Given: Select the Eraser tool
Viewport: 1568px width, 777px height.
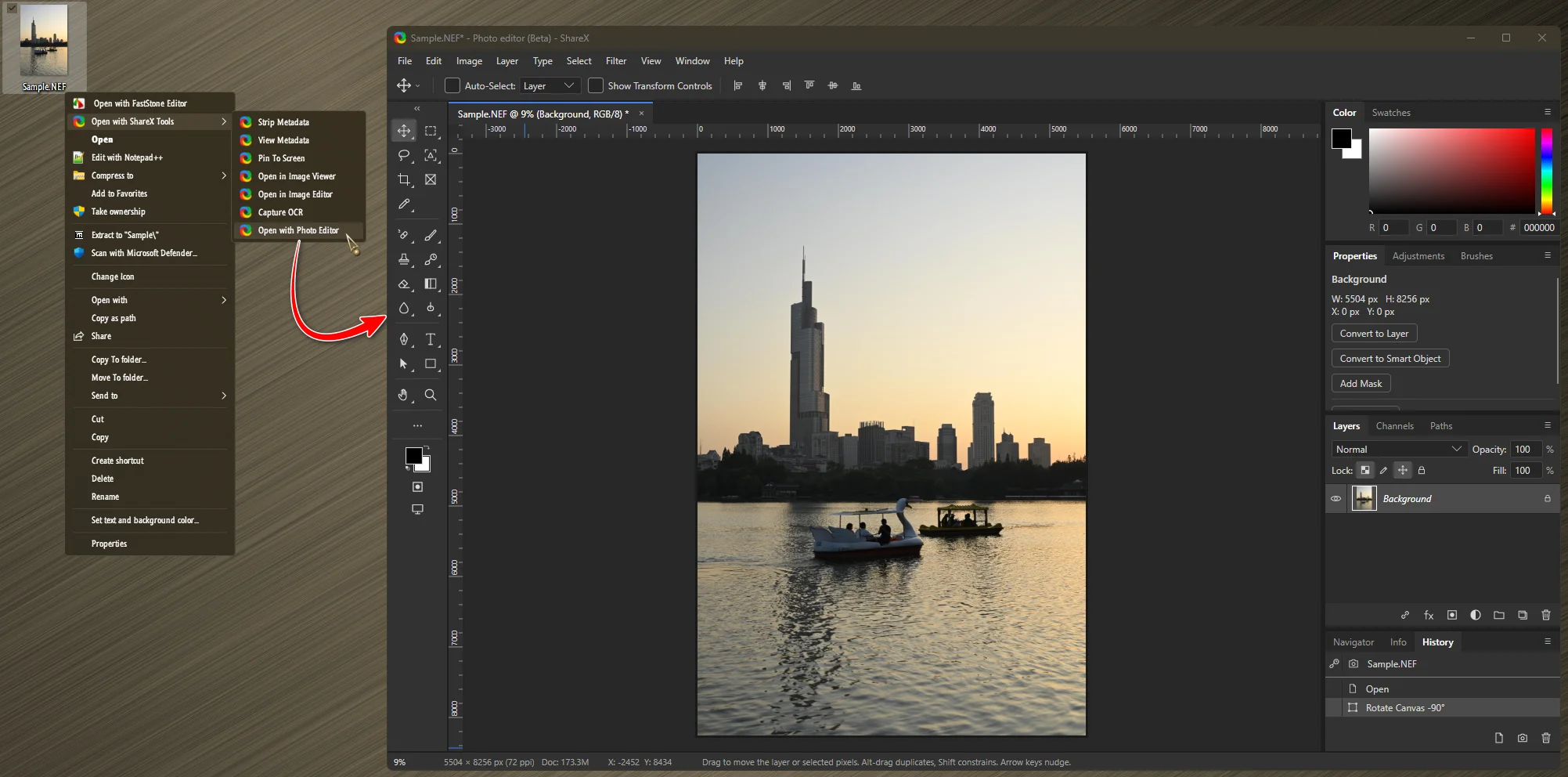Looking at the screenshot, I should click(404, 284).
